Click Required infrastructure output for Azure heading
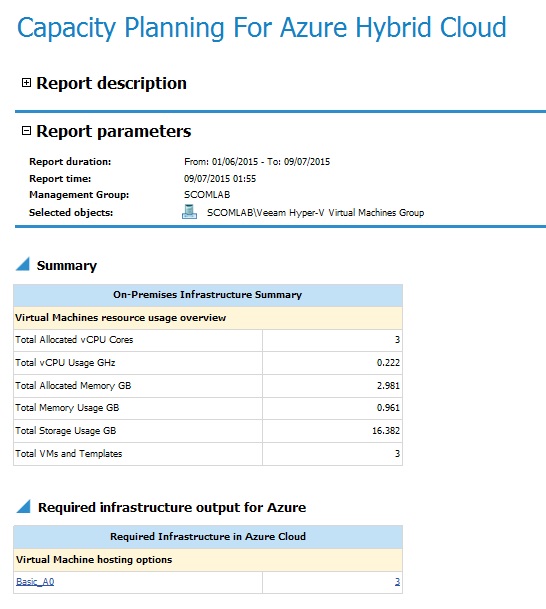The height and width of the screenshot is (609, 546). coord(172,507)
